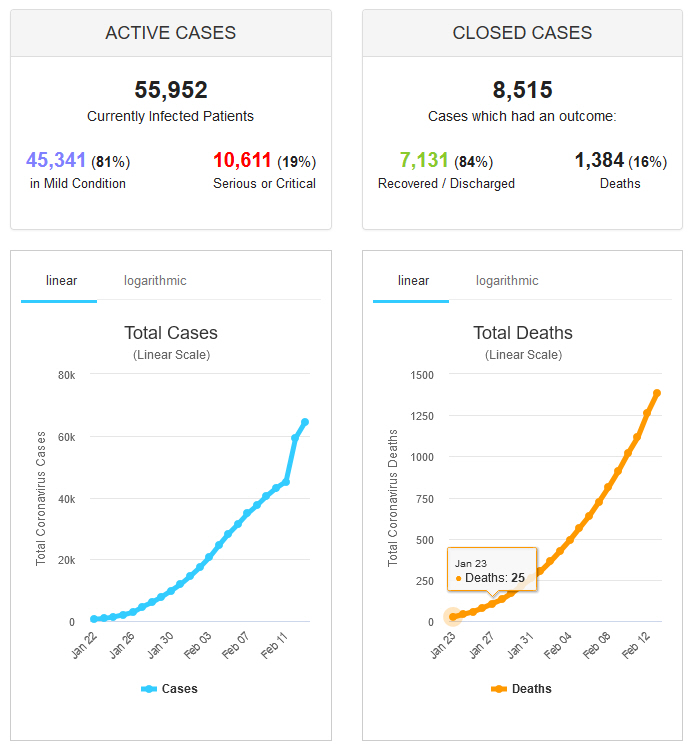Image resolution: width=689 pixels, height=756 pixels.
Task: Click the last data point on Cases line
Action: coord(305,422)
